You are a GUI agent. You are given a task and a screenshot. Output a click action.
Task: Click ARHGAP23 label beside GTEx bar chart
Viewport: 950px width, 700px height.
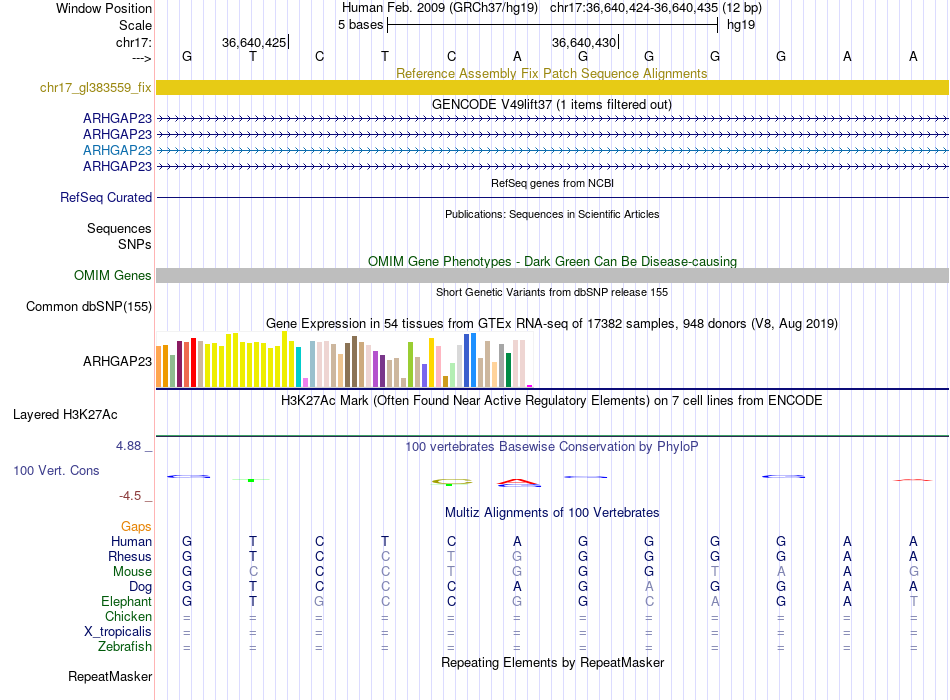pos(117,361)
